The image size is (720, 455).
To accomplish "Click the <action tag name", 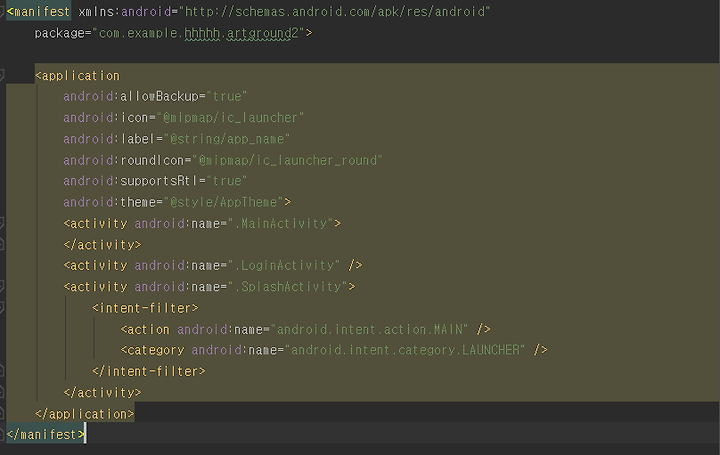I will point(145,330).
